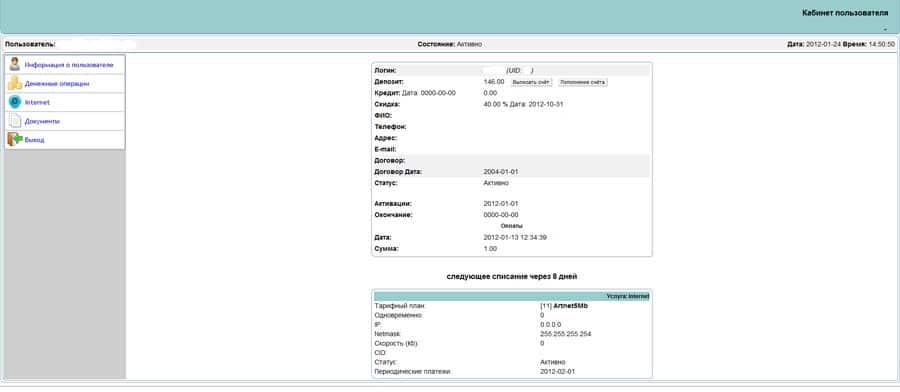Screen dimensions: 900x392
Task: Click the Пользователь label in header
Action: (30, 44)
